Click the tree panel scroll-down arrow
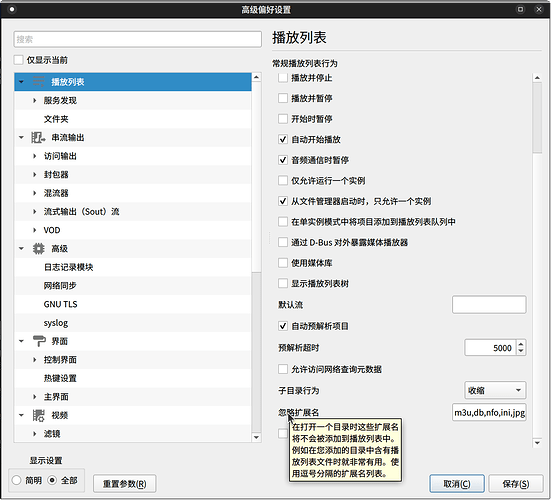 (256, 437)
